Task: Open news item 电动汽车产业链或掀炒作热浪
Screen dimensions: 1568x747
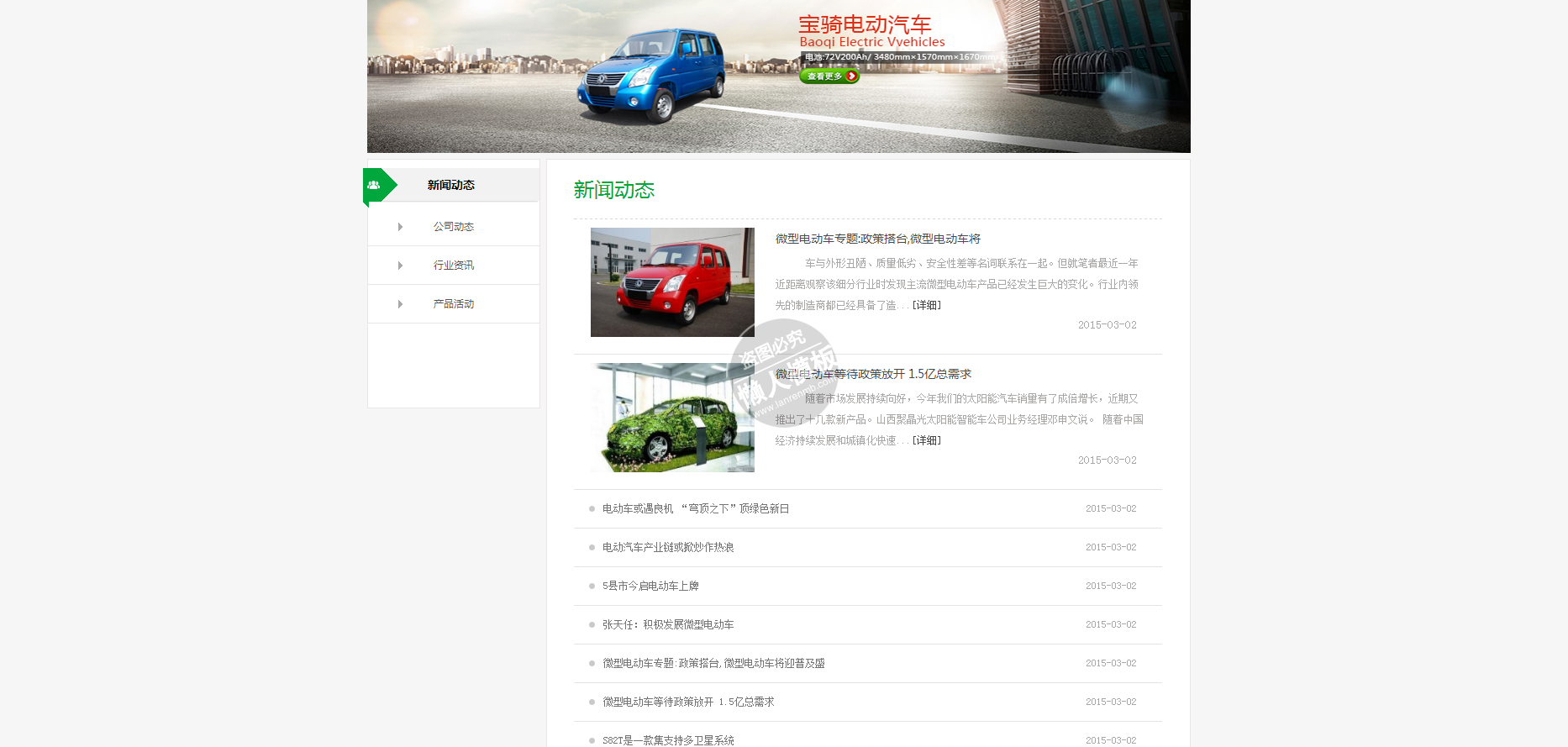Action: [668, 547]
